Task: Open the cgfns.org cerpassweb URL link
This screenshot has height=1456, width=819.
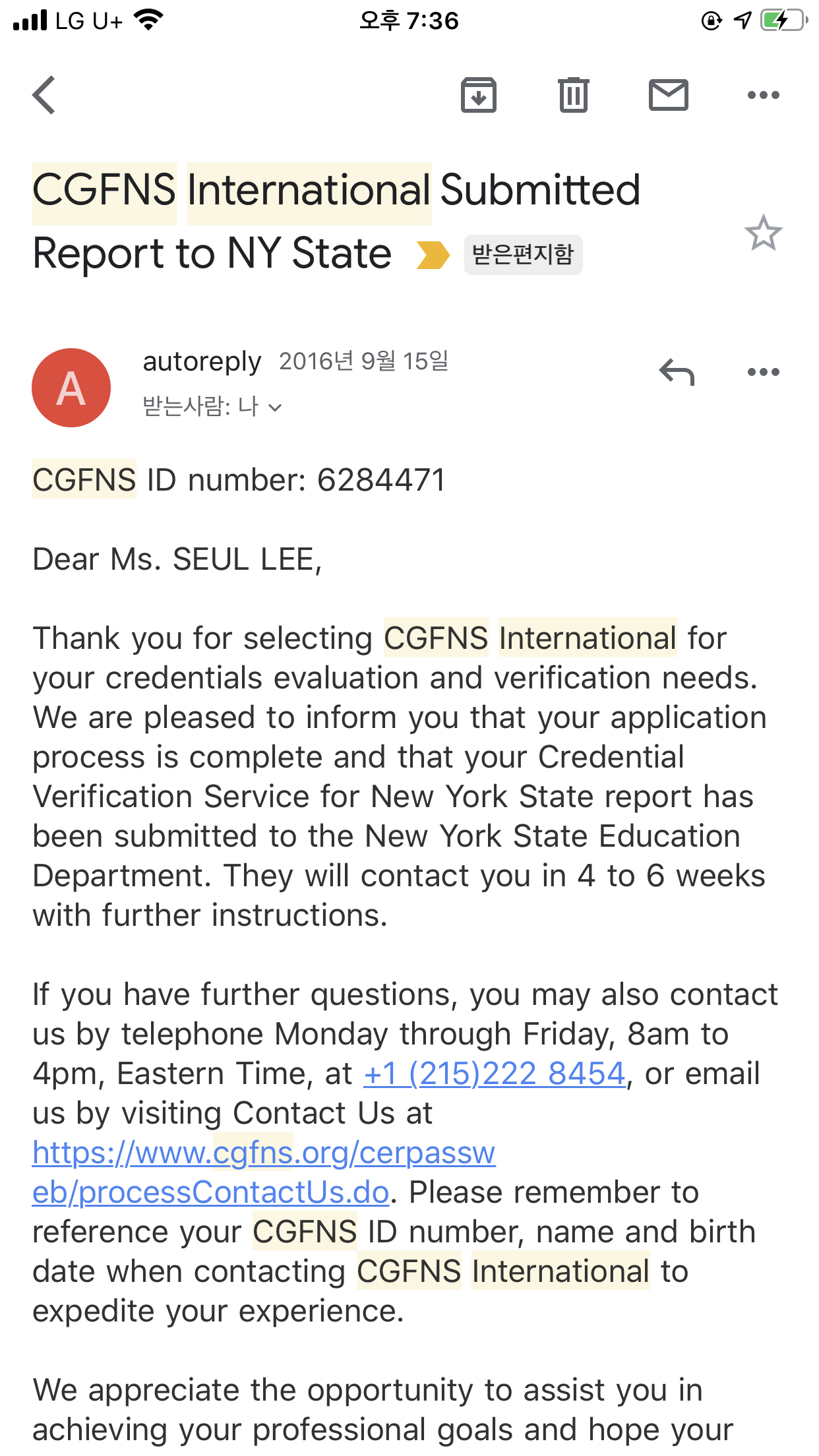Action: click(264, 1153)
